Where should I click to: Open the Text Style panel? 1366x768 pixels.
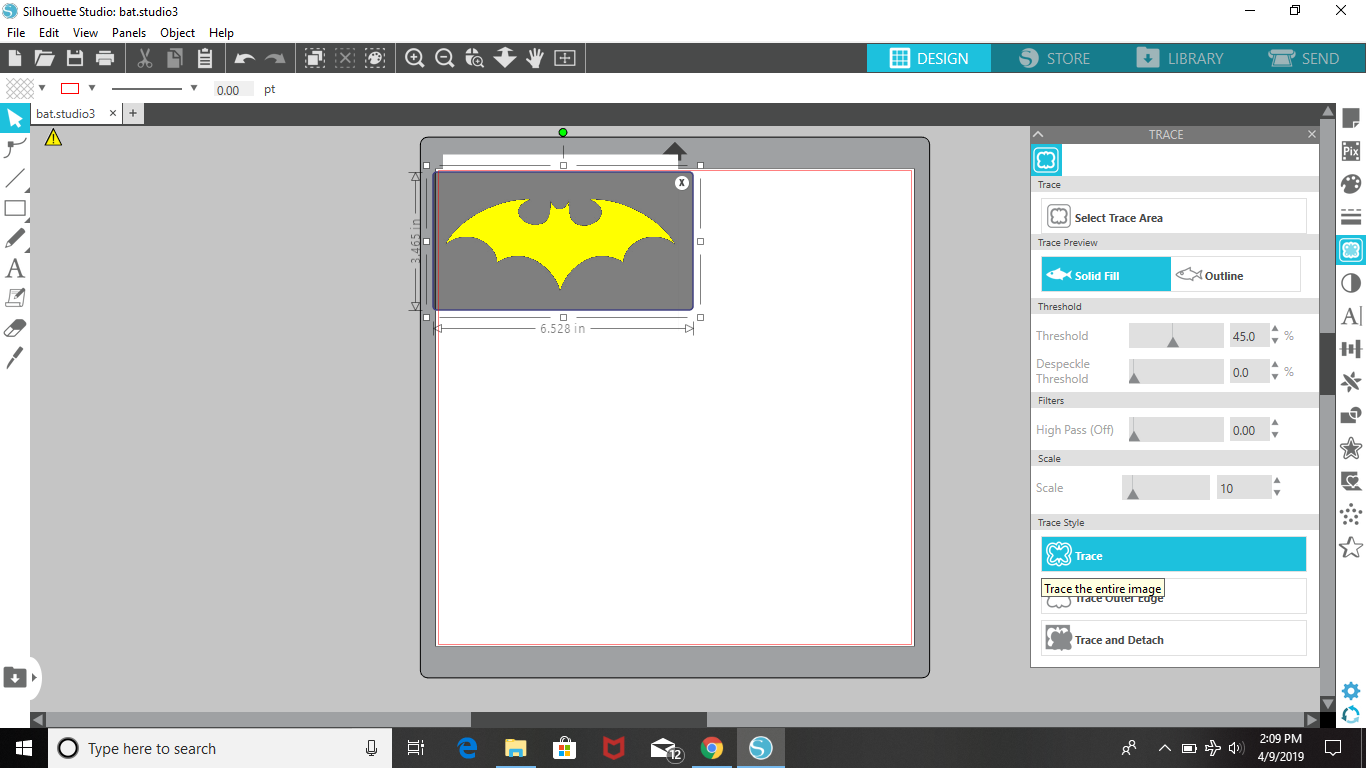[x=1351, y=316]
